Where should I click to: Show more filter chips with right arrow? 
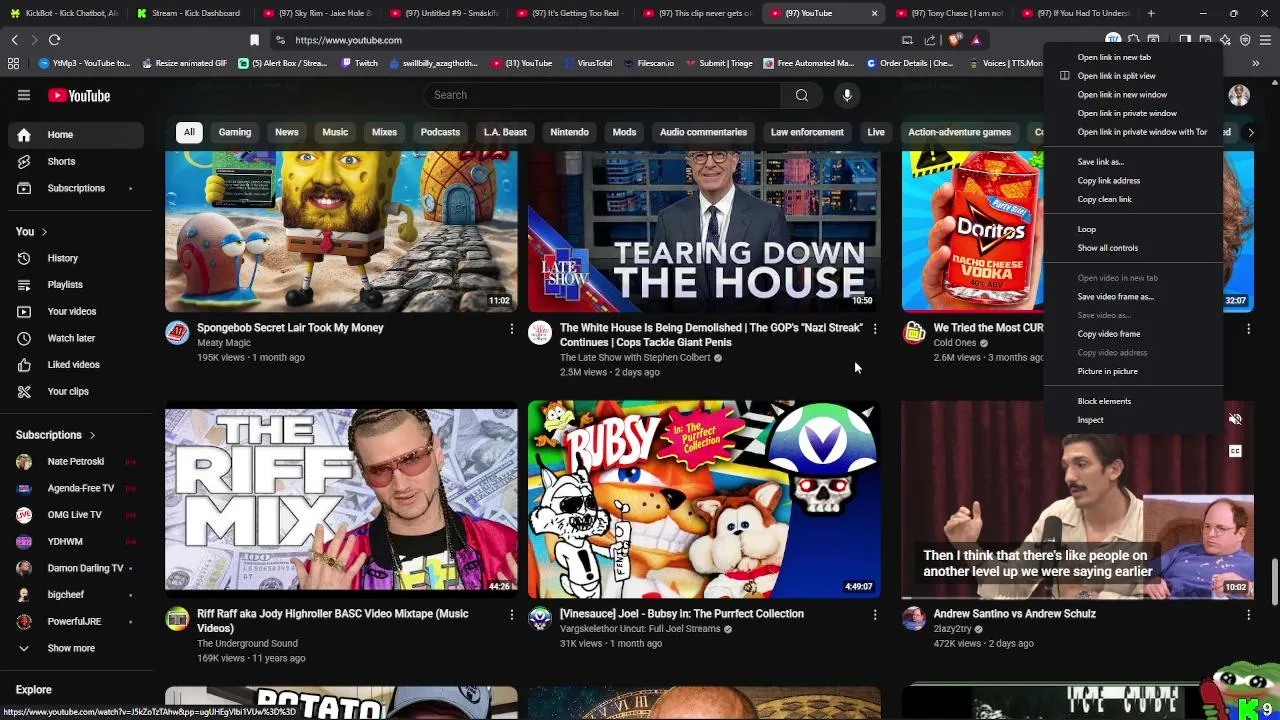1250,132
